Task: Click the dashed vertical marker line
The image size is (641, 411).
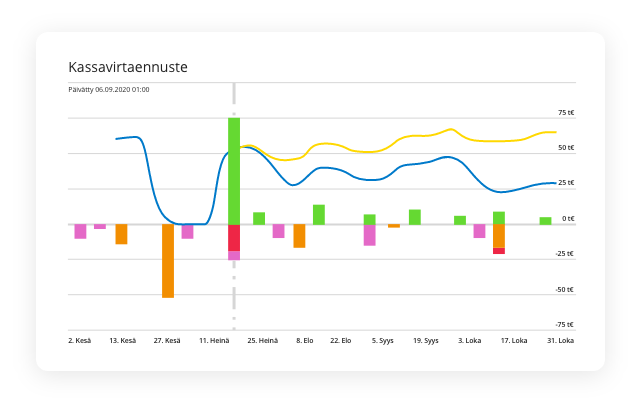Action: pyautogui.click(x=234, y=300)
